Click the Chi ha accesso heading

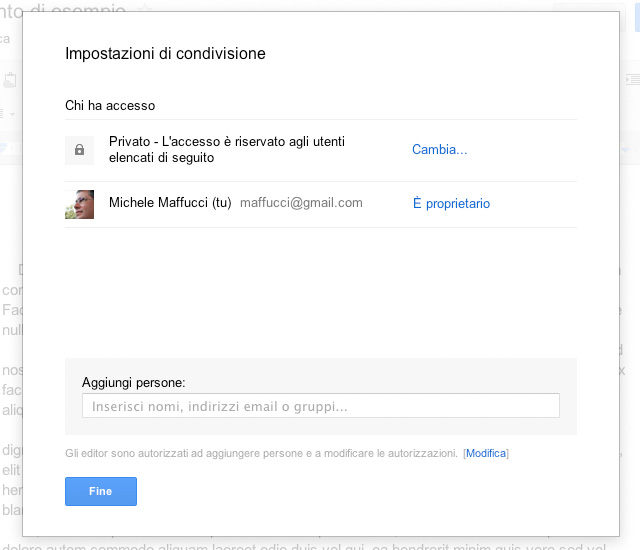tap(110, 105)
